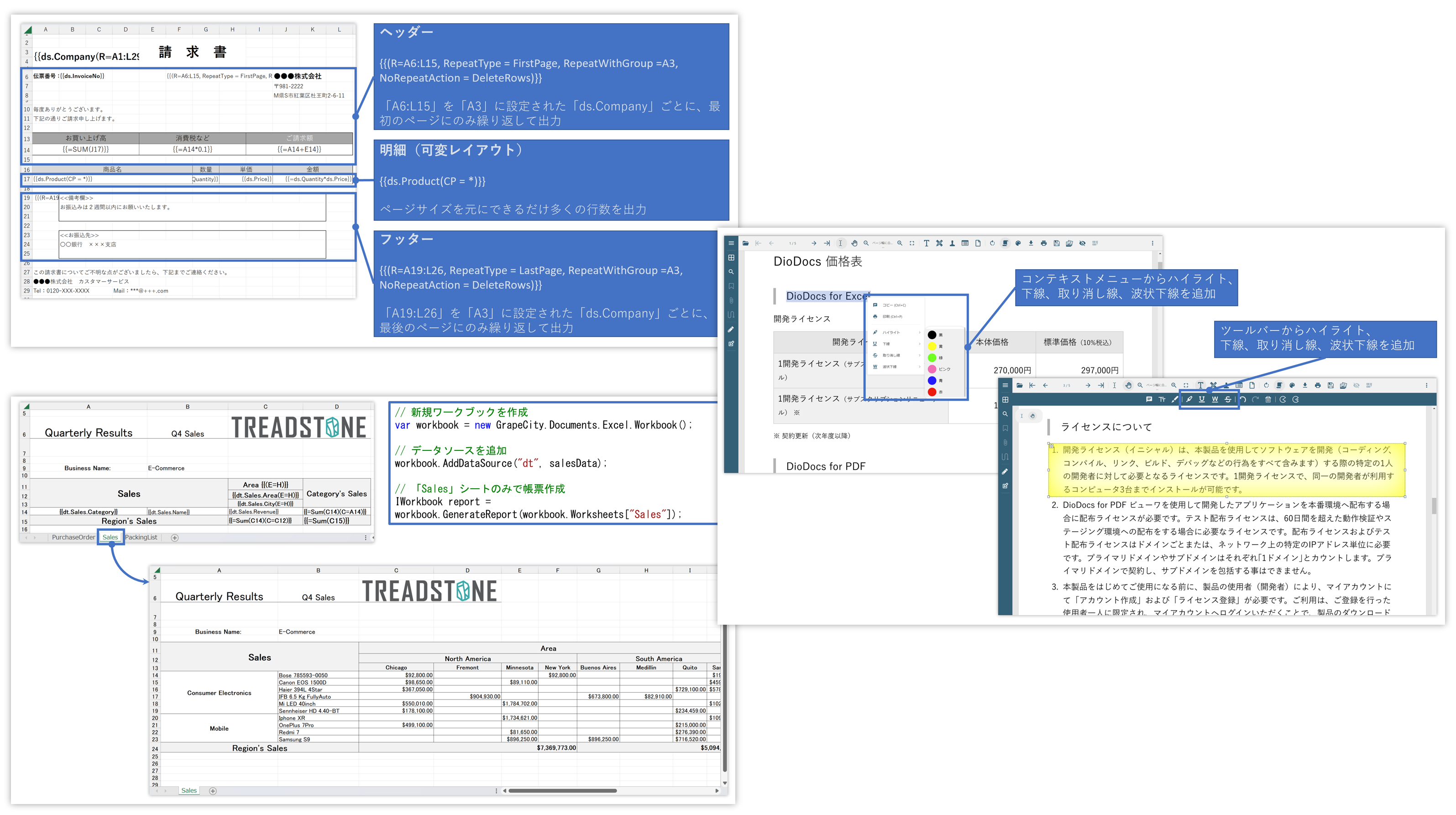Toggle the single page view icon in 1/5 viewer

pos(1005,244)
